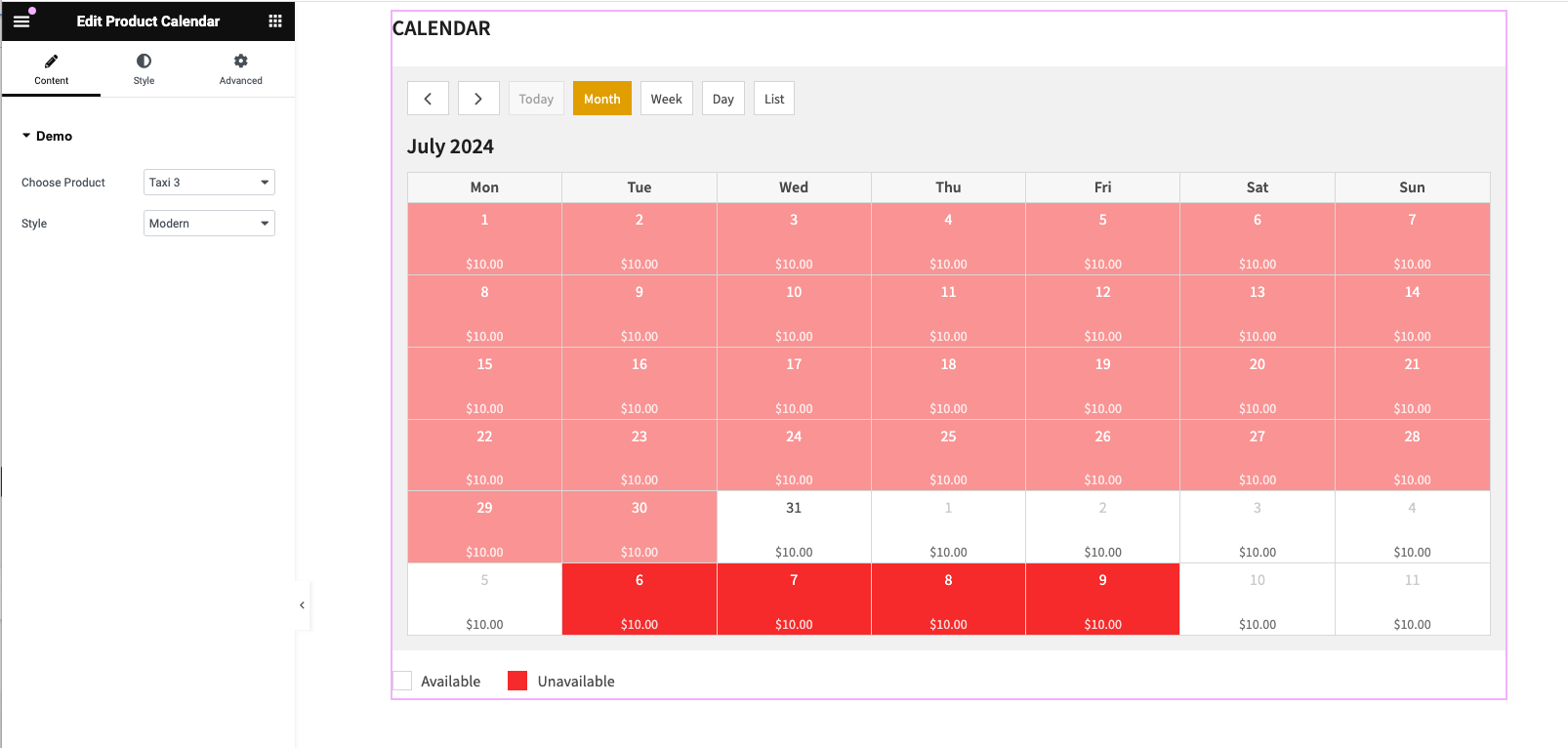Open the Style dropdown set to Modern

pos(209,224)
